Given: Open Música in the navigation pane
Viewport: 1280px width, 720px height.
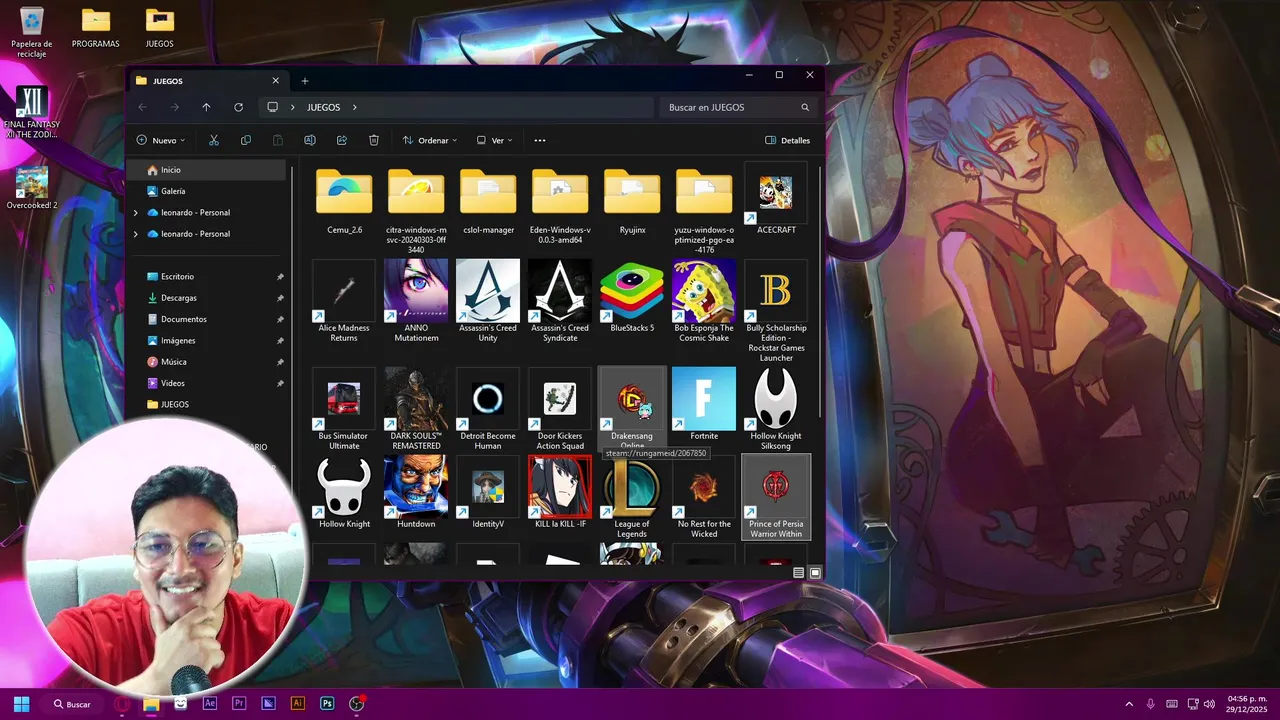Looking at the screenshot, I should (x=208, y=362).
